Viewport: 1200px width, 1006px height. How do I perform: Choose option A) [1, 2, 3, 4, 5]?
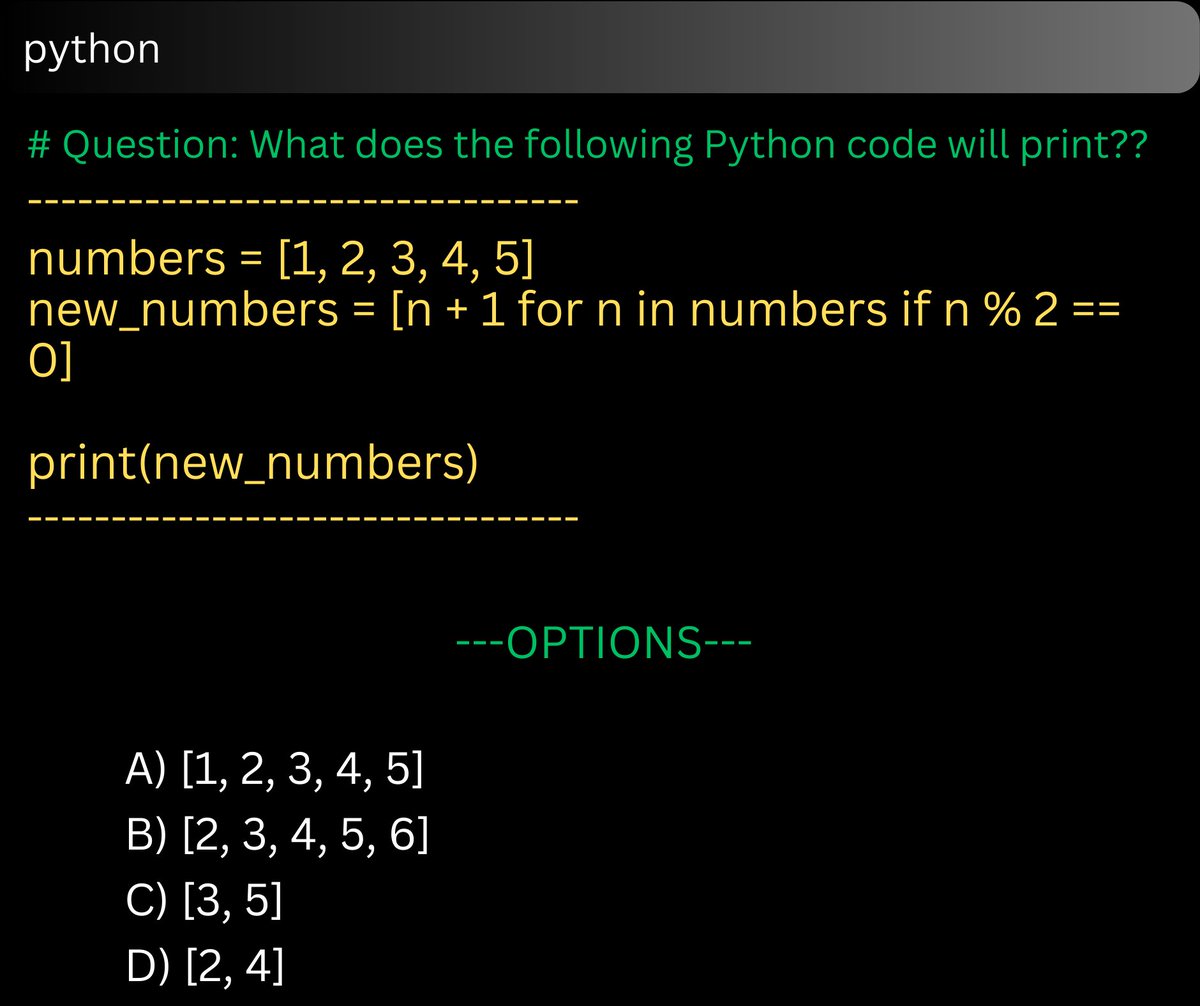pyautogui.click(x=275, y=771)
